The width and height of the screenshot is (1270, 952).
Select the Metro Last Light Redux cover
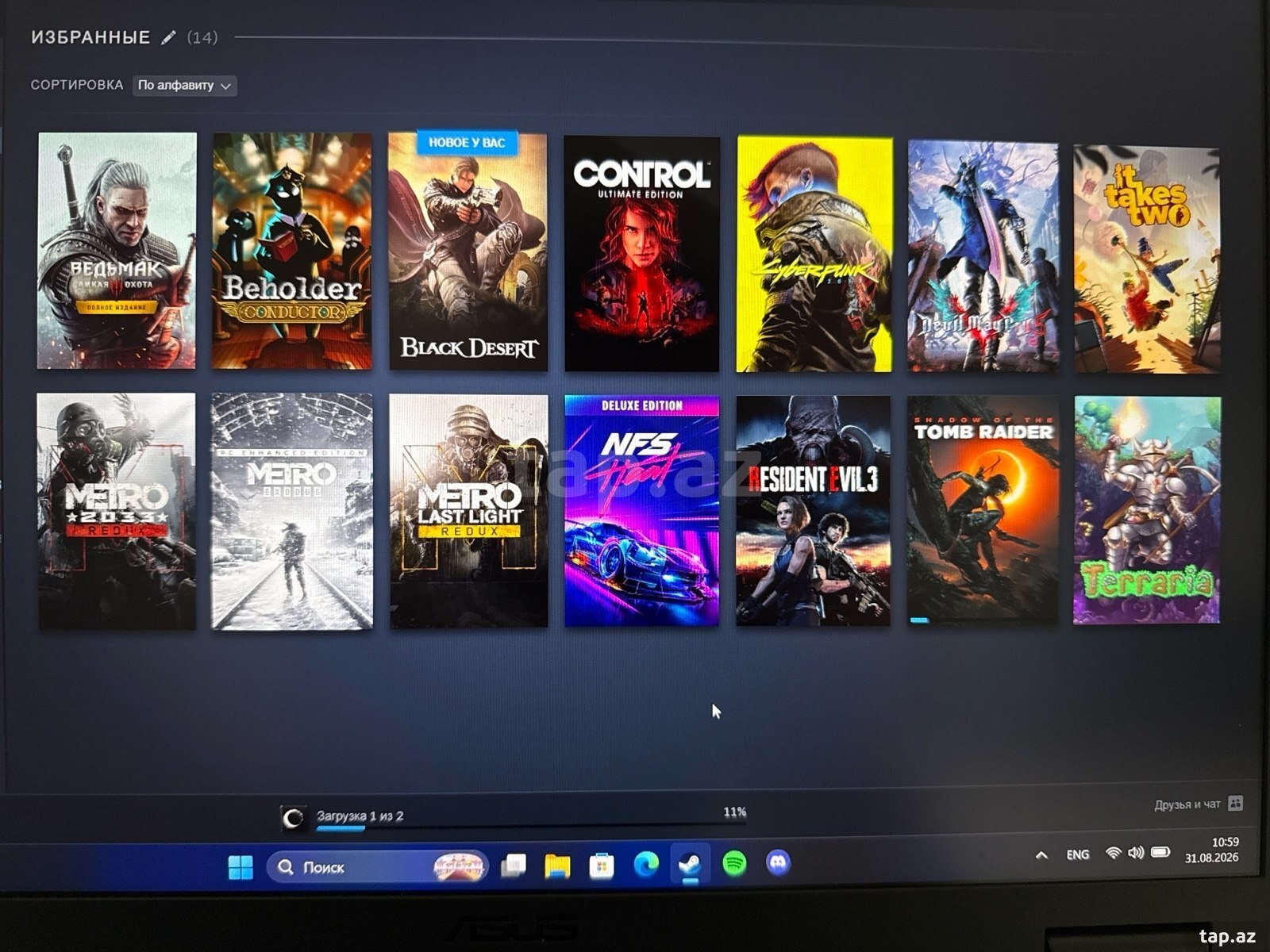coord(469,512)
